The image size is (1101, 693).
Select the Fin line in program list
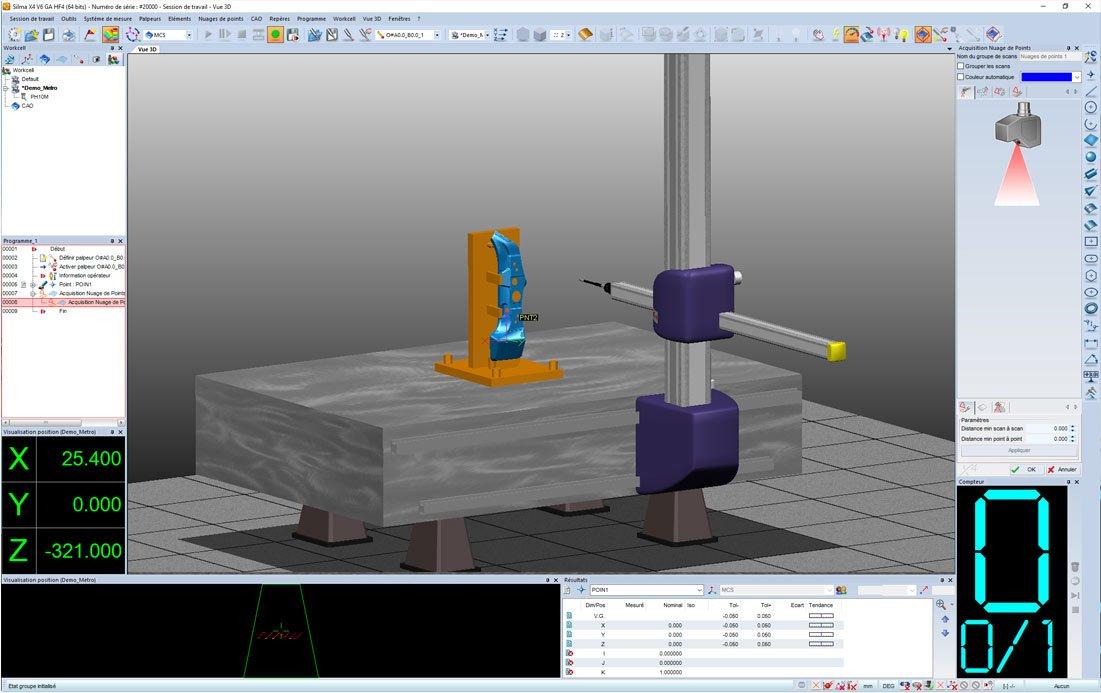tap(63, 311)
